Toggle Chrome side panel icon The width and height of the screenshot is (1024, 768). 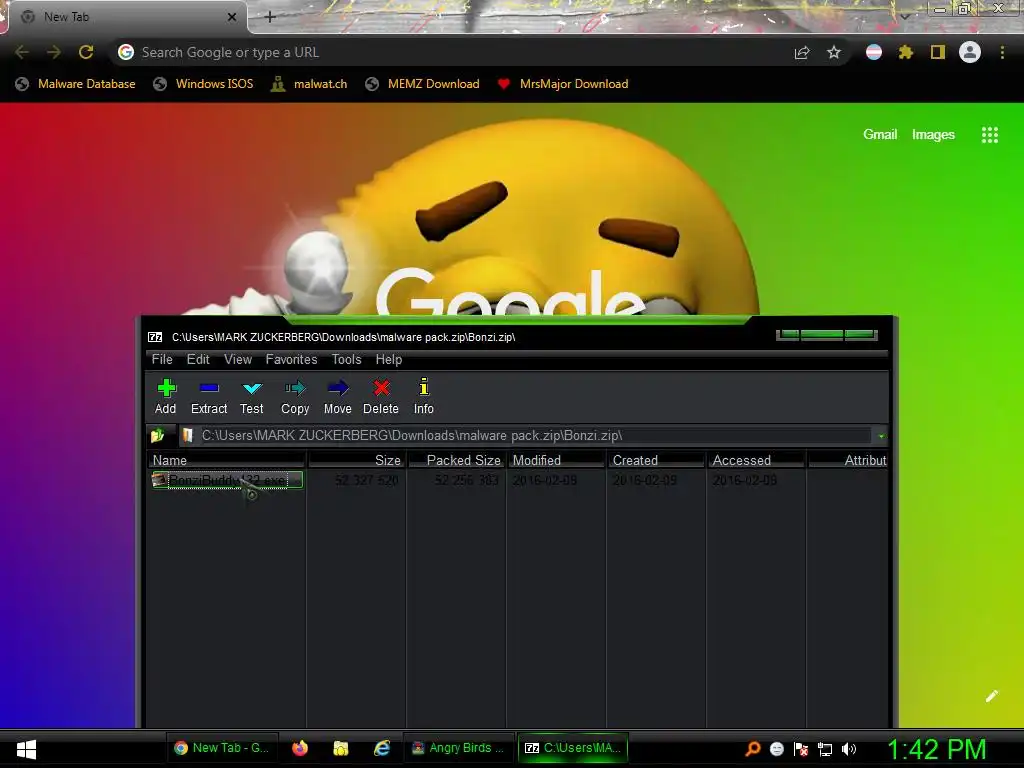click(938, 52)
